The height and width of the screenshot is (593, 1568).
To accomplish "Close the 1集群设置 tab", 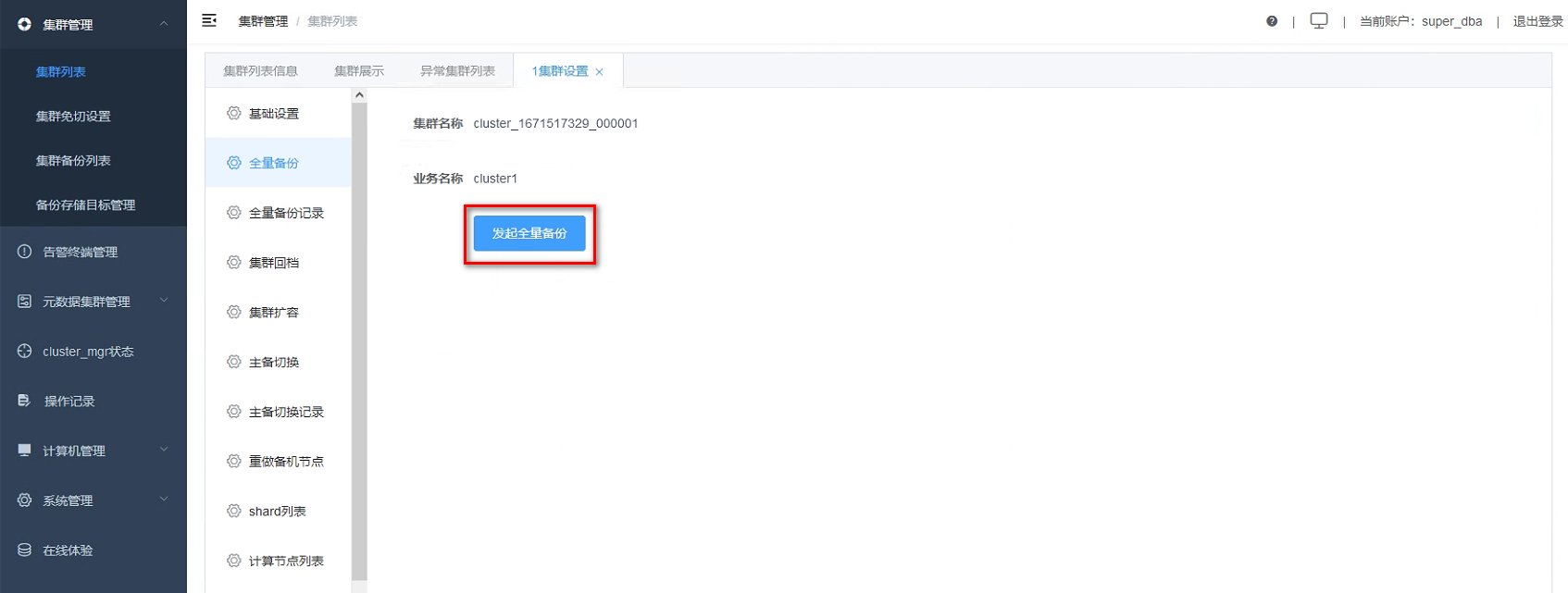I will pyautogui.click(x=600, y=72).
